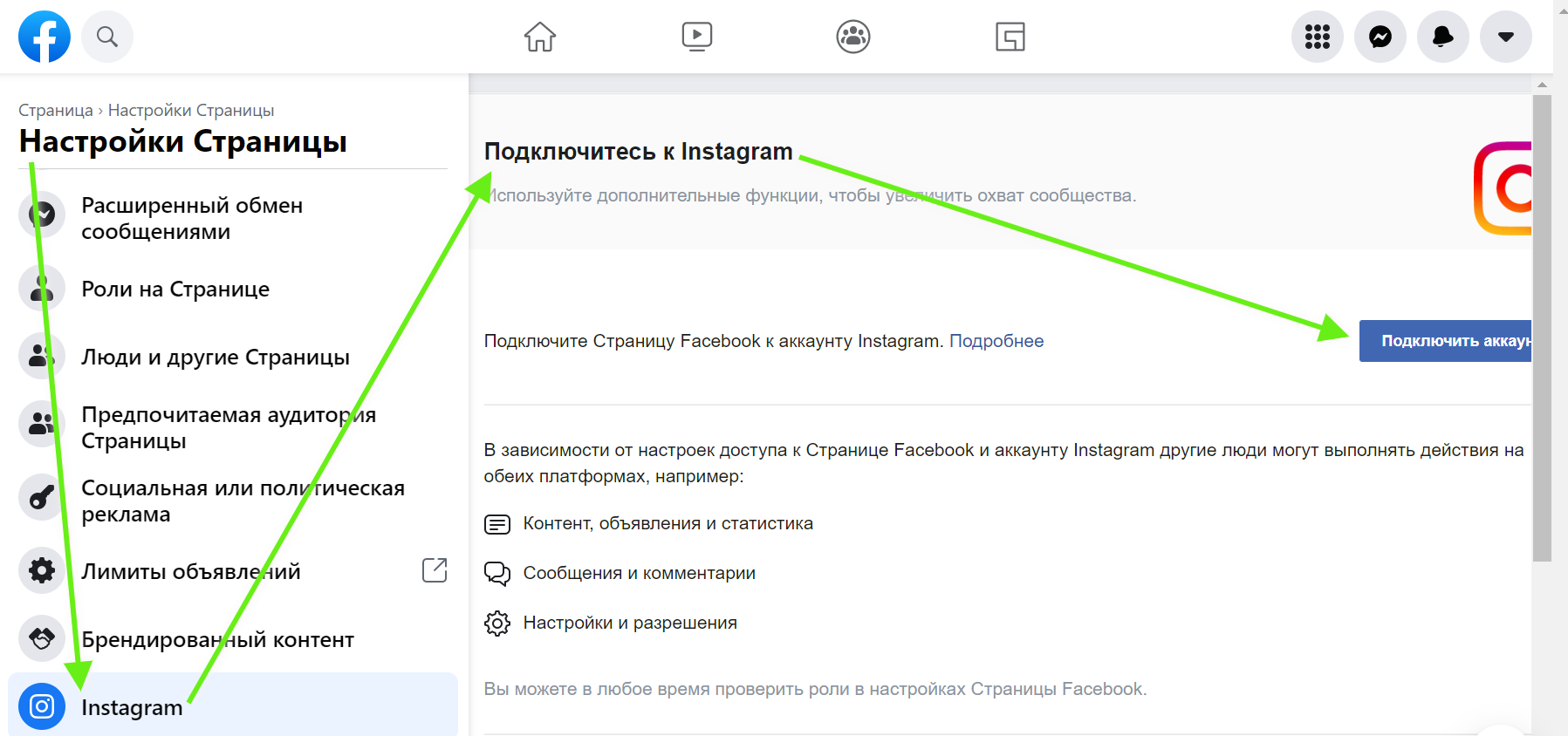The height and width of the screenshot is (736, 1568).
Task: Select the Instagram sidebar icon
Action: [x=42, y=706]
